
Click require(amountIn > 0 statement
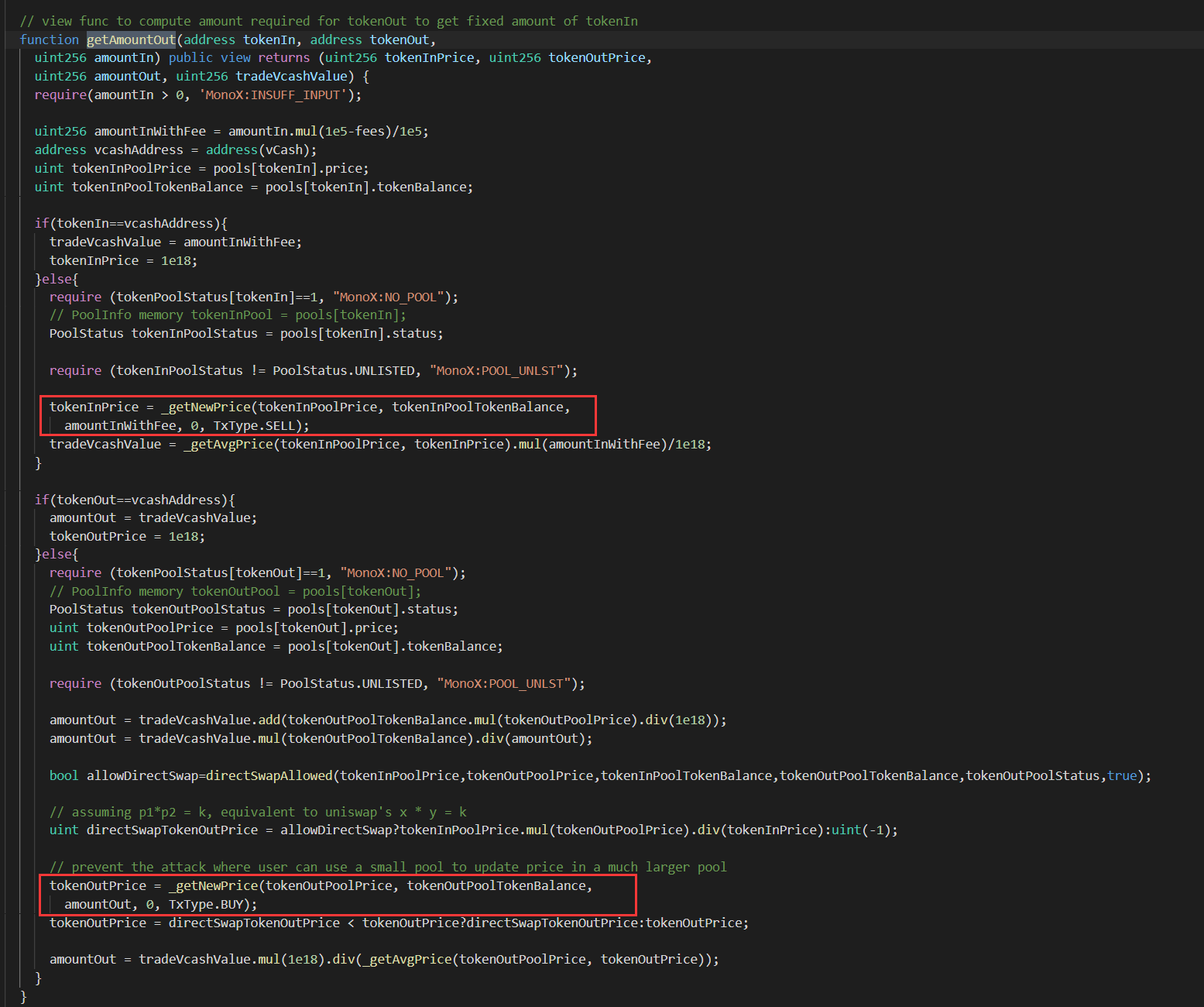click(197, 95)
